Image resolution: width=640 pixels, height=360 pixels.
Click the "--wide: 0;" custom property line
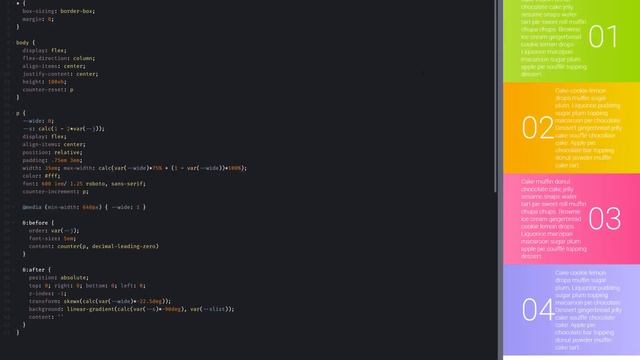click(38, 121)
